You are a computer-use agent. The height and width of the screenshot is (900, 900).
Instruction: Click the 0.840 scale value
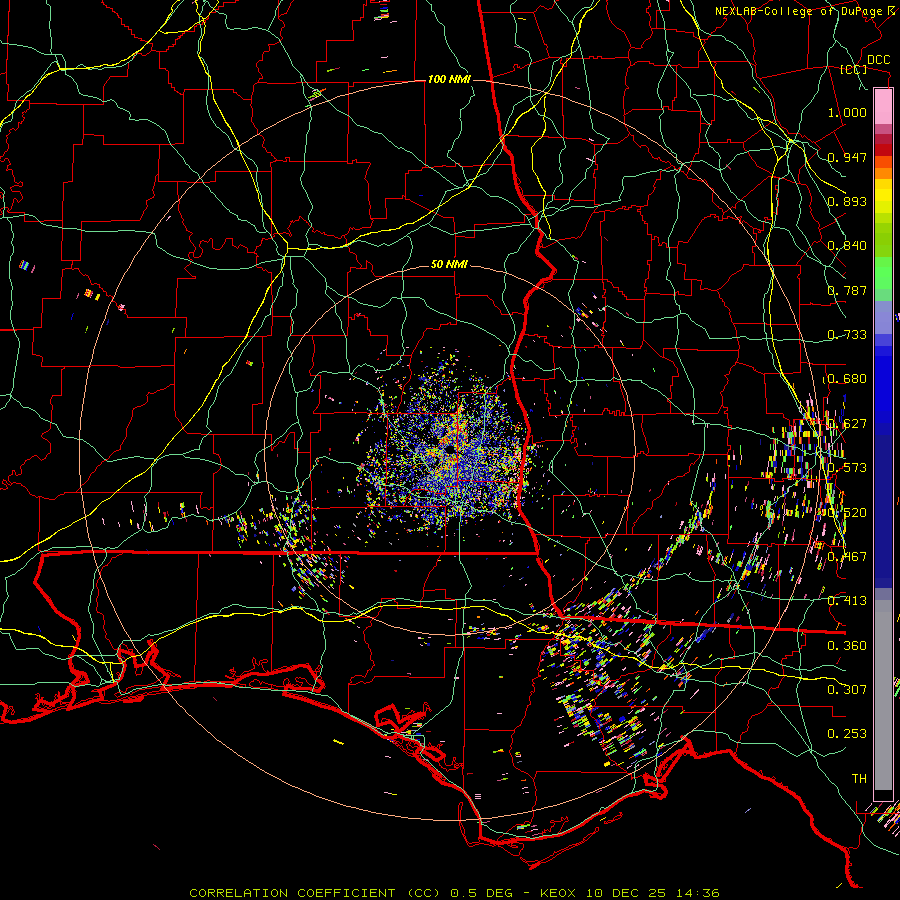(x=847, y=246)
